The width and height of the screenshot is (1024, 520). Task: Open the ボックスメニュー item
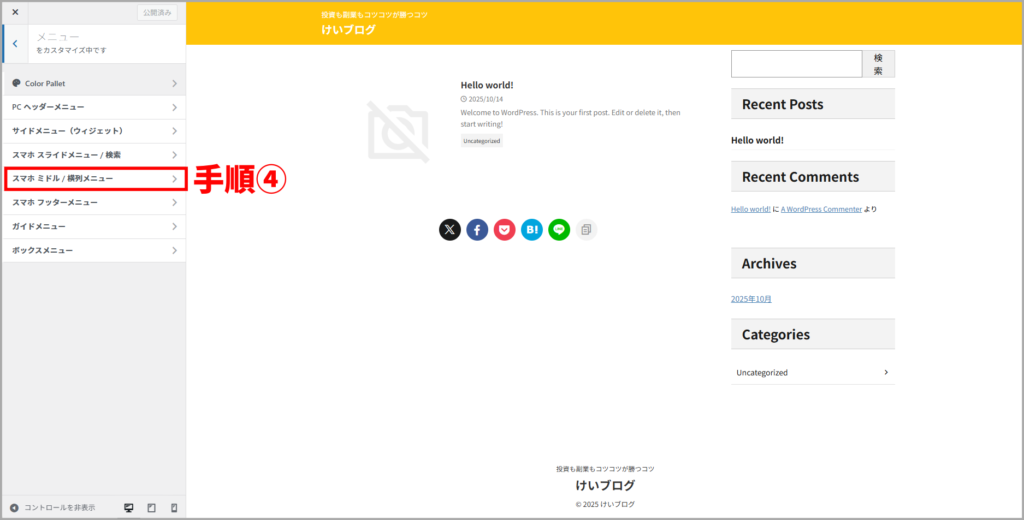coord(93,250)
